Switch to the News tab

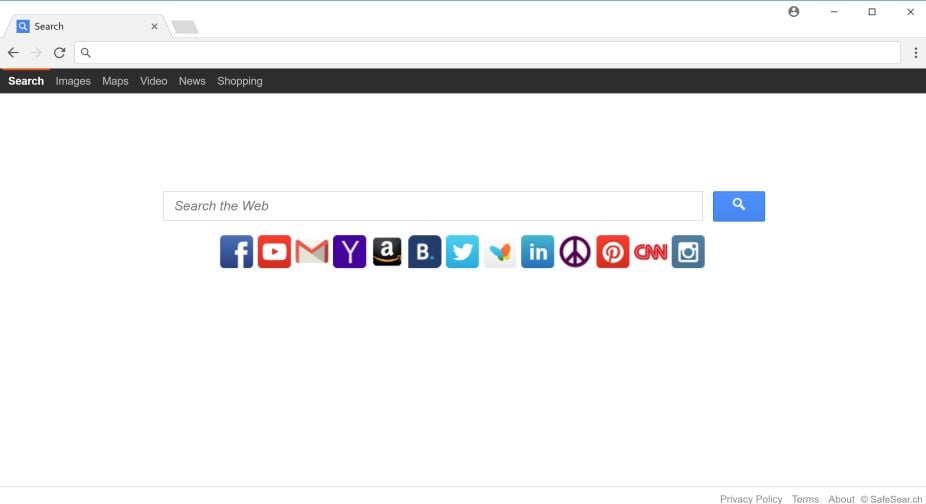pos(192,81)
